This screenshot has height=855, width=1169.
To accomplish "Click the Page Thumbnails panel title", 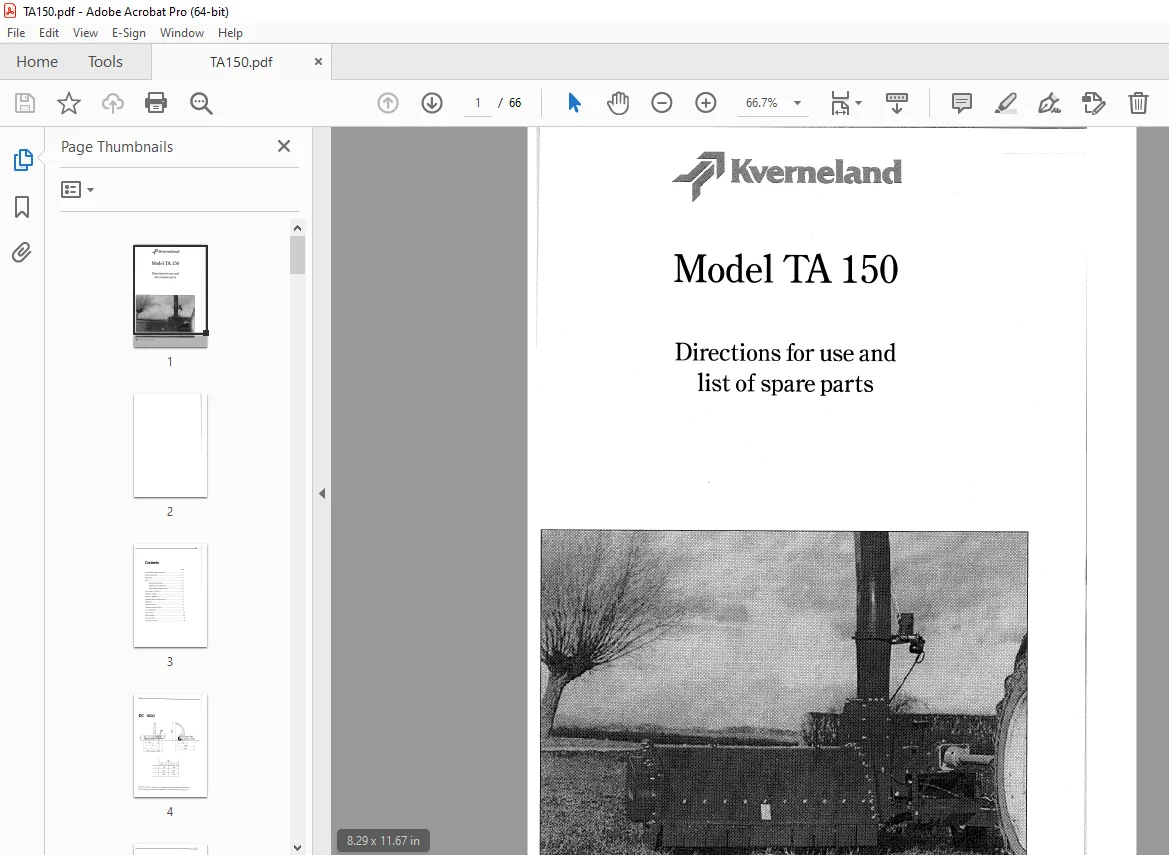I will point(117,147).
